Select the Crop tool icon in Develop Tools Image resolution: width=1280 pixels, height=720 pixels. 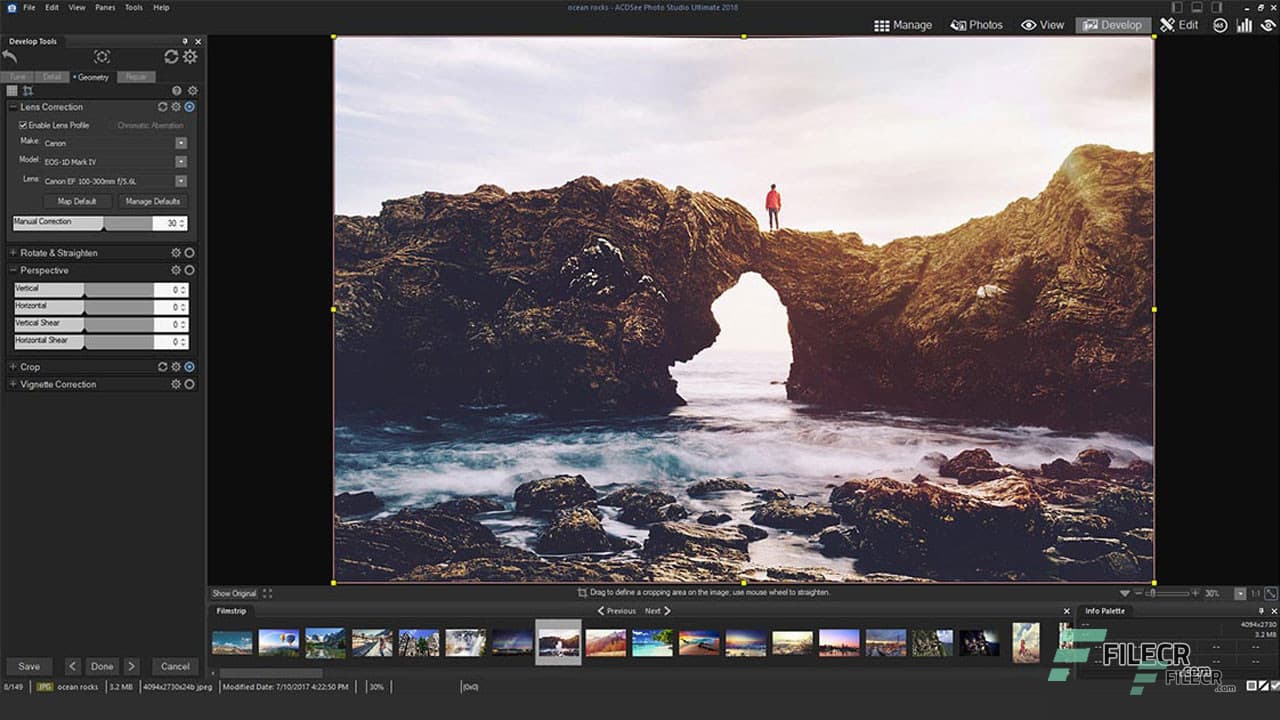coord(25,89)
